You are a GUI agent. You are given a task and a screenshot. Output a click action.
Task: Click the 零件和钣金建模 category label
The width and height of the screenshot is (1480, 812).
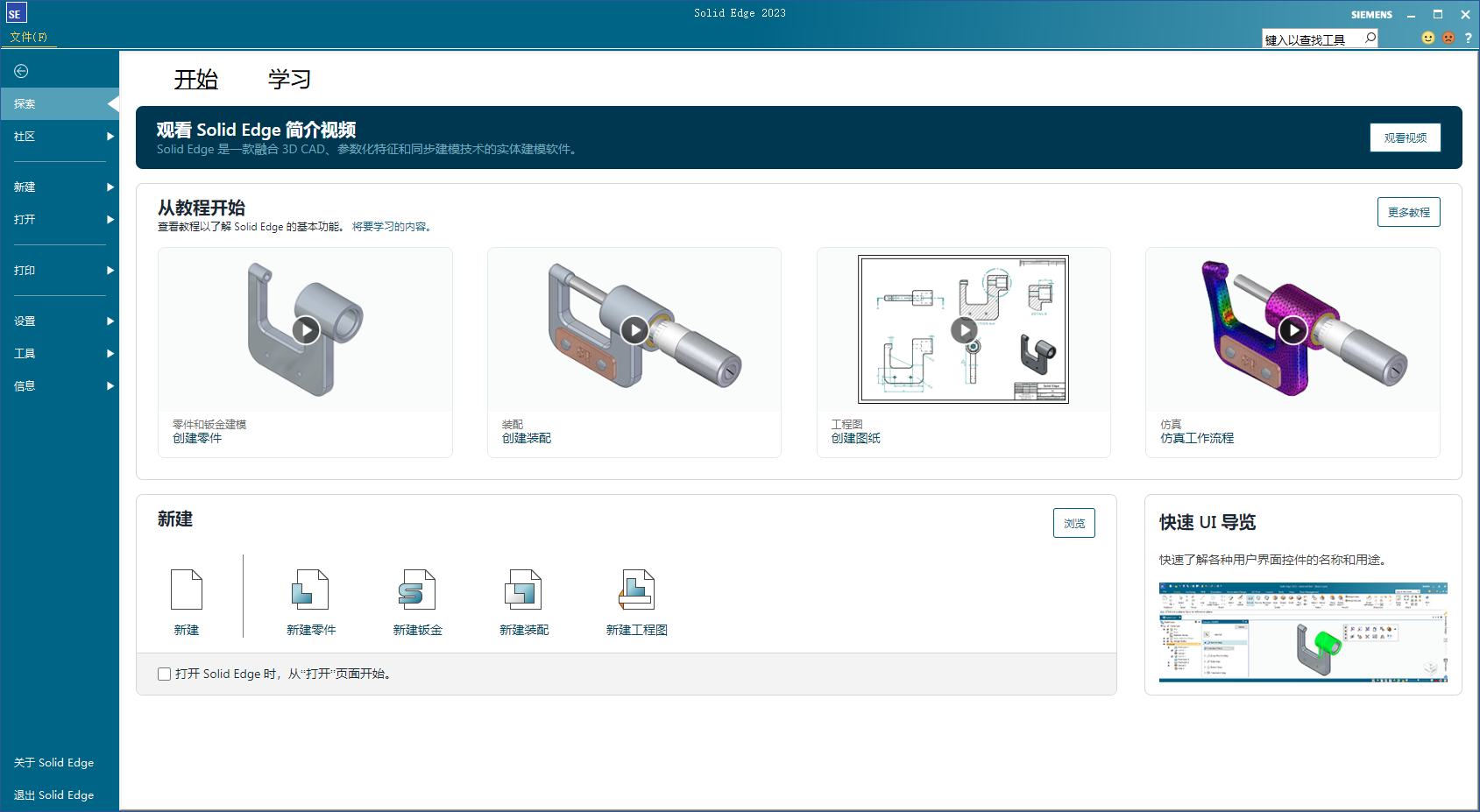point(209,424)
